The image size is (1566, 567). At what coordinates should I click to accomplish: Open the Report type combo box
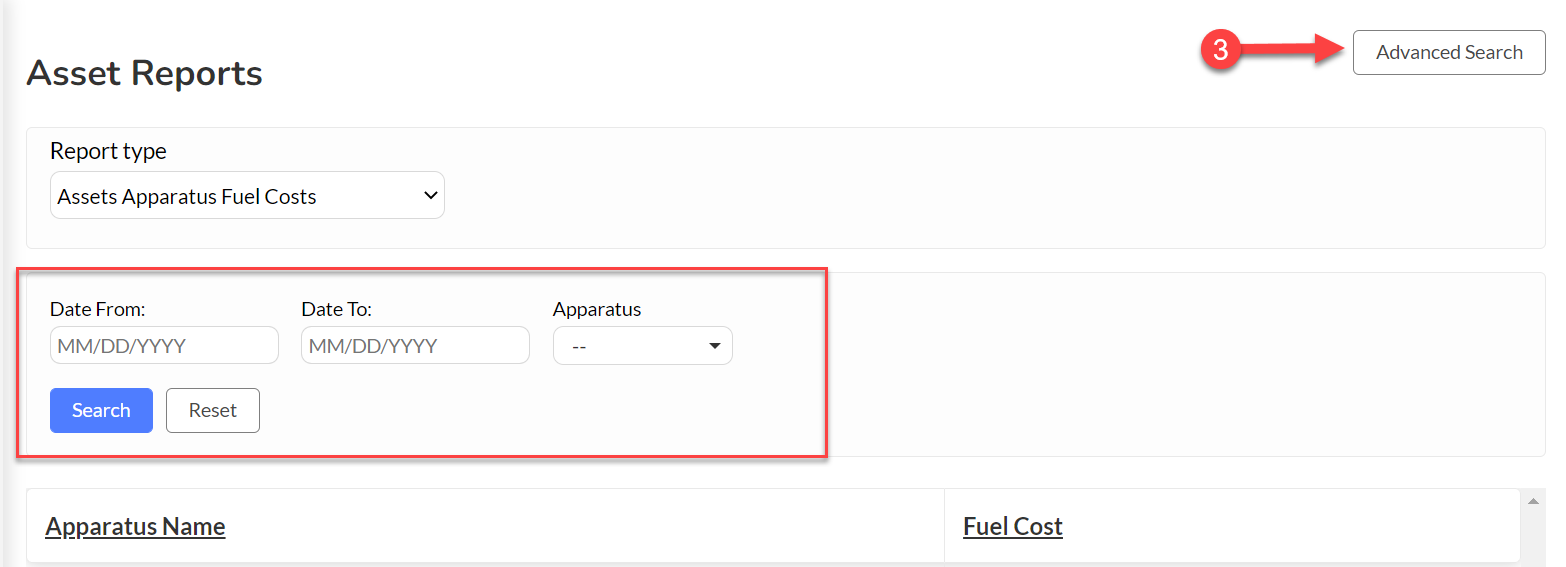pyautogui.click(x=247, y=196)
